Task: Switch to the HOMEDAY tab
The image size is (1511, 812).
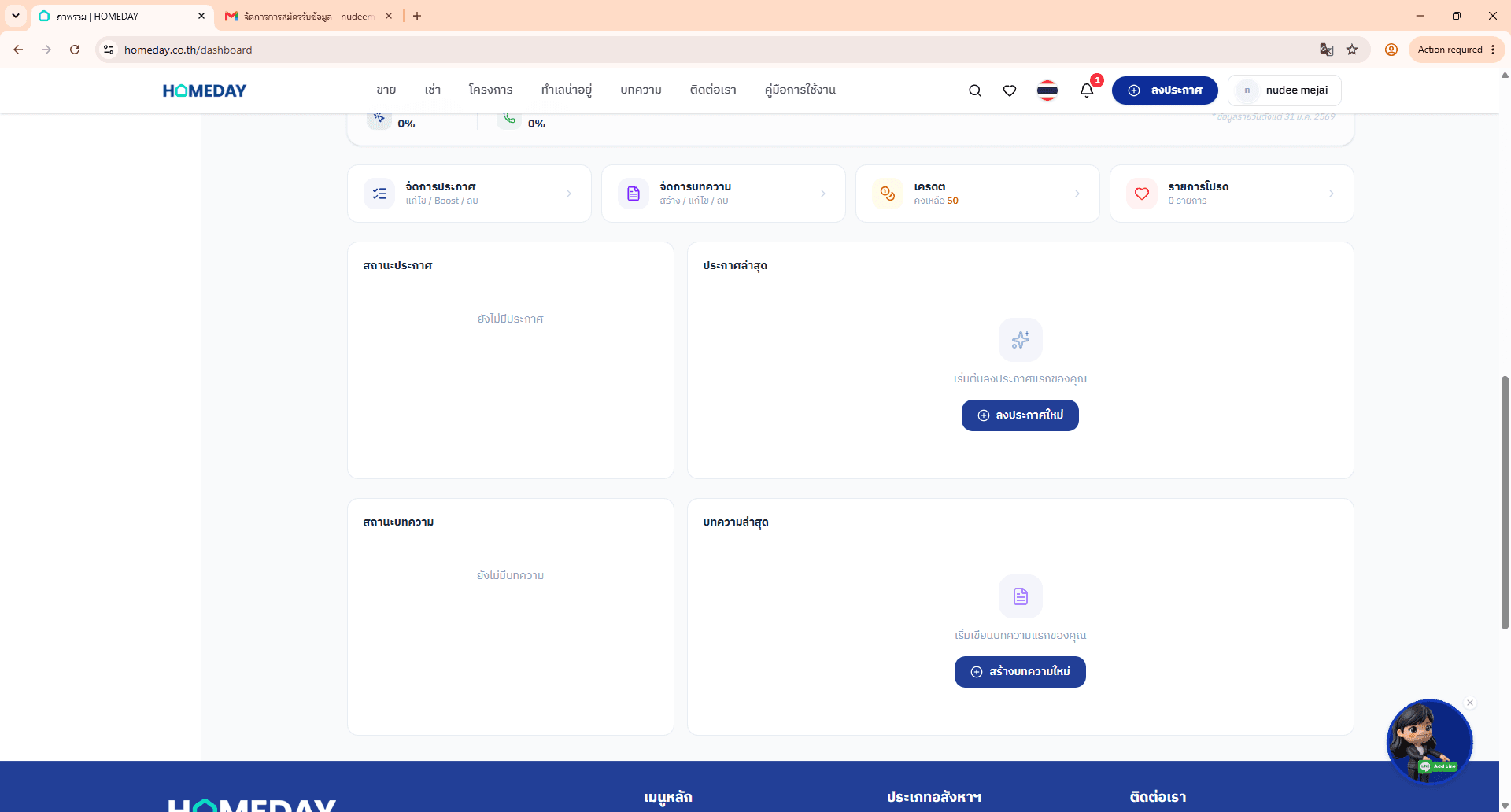Action: pyautogui.click(x=123, y=16)
